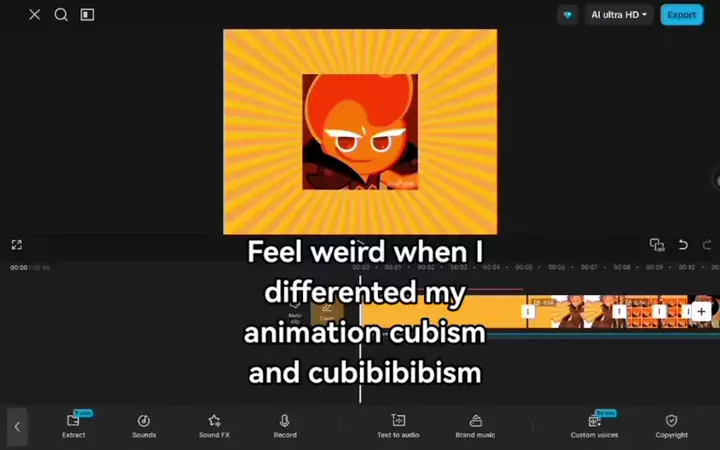Undo the last edit
This screenshot has height=450, width=720.
683,245
